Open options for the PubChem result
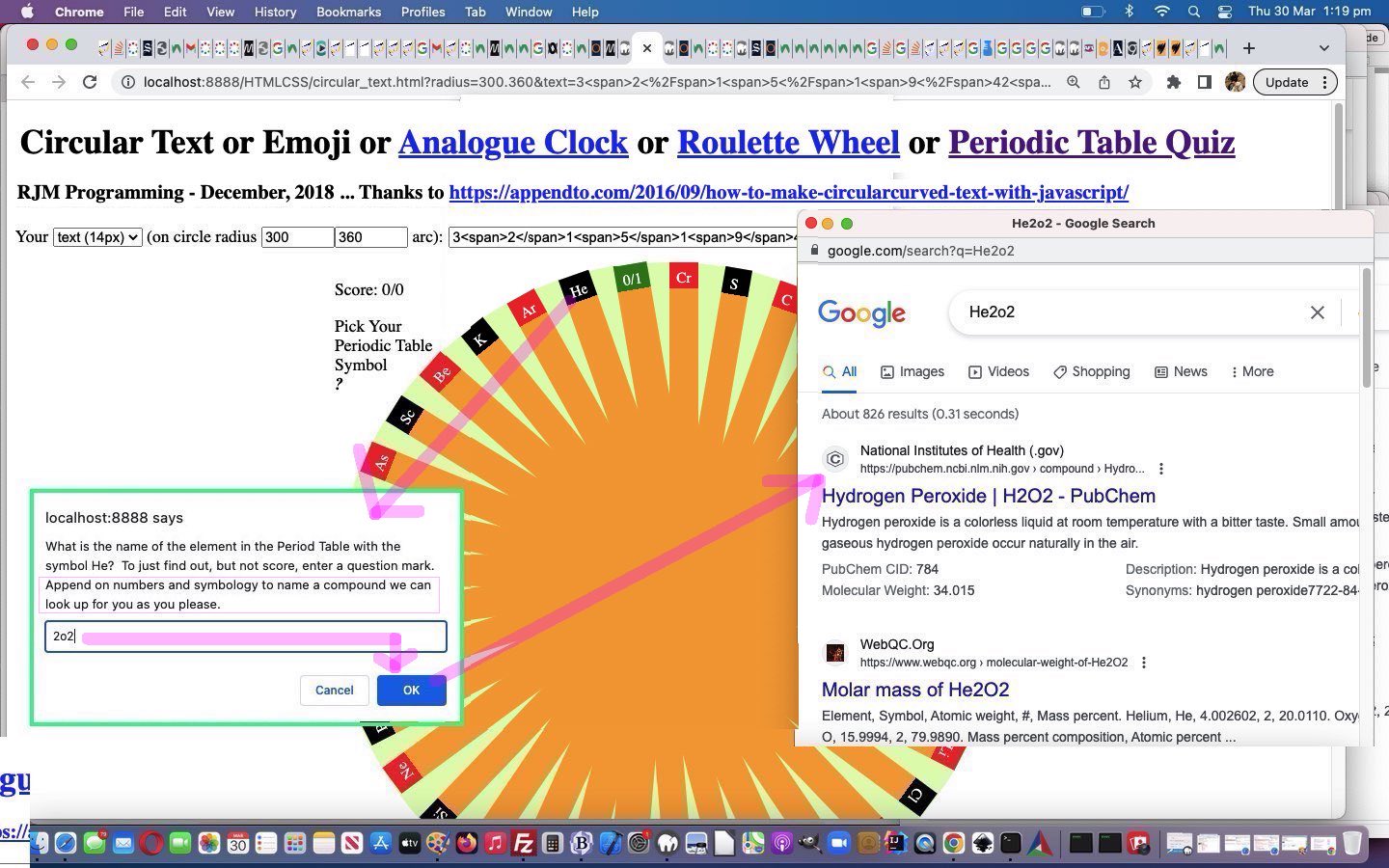 click(x=1161, y=469)
